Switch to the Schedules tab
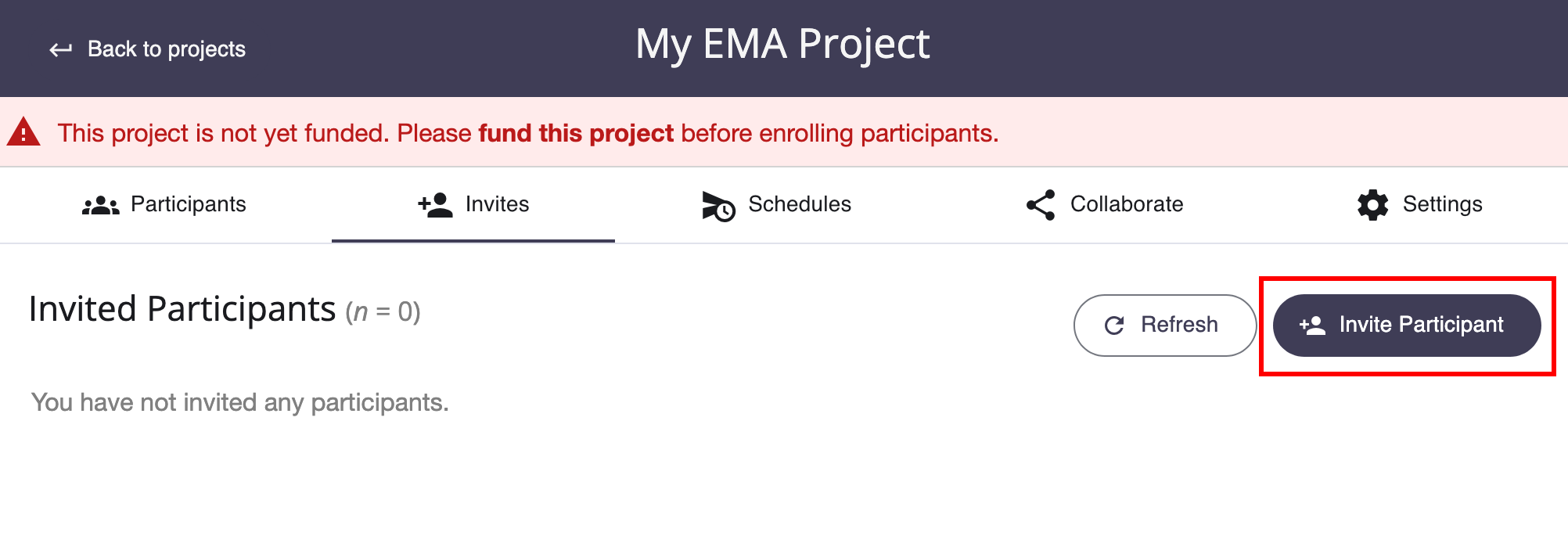The height and width of the screenshot is (554, 1568). click(776, 204)
